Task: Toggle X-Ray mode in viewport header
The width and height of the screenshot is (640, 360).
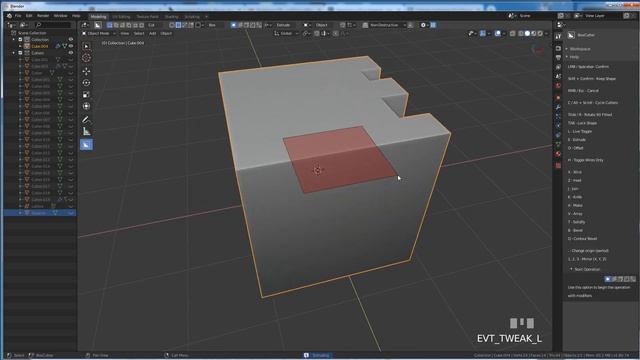Action: click(x=513, y=33)
